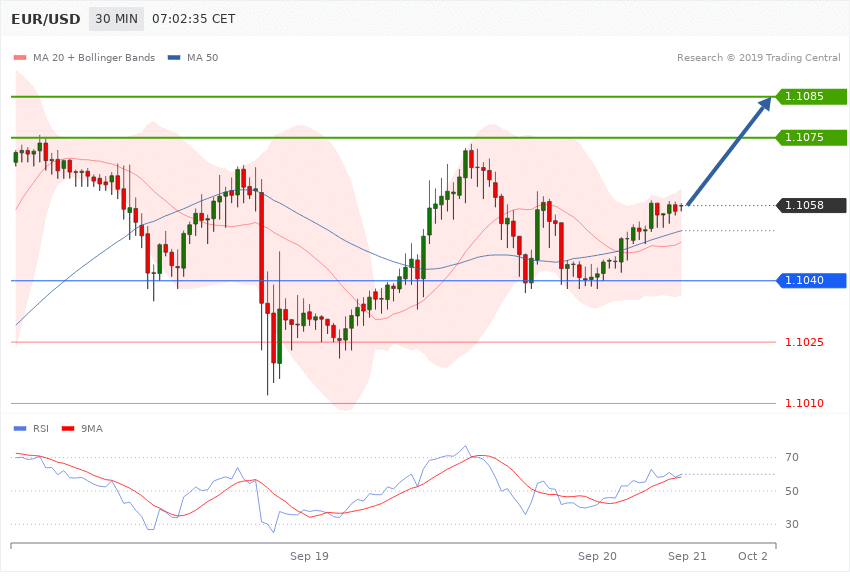Click the RSI legend blue swatch
Viewport: 850px width, 576px height.
click(20, 429)
